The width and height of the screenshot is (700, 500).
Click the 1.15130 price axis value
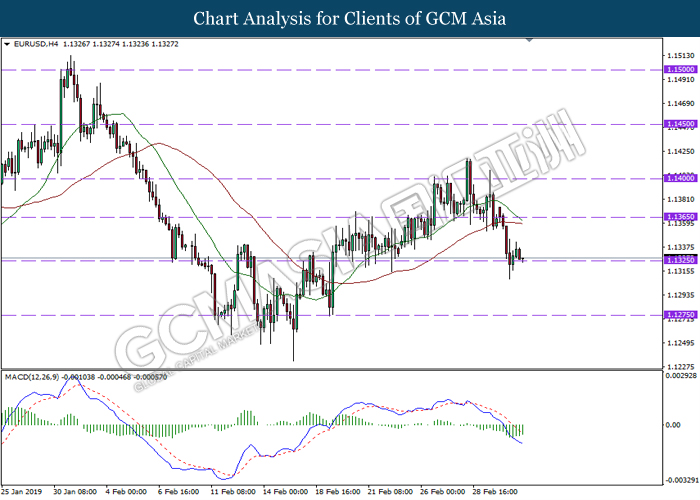pos(681,56)
